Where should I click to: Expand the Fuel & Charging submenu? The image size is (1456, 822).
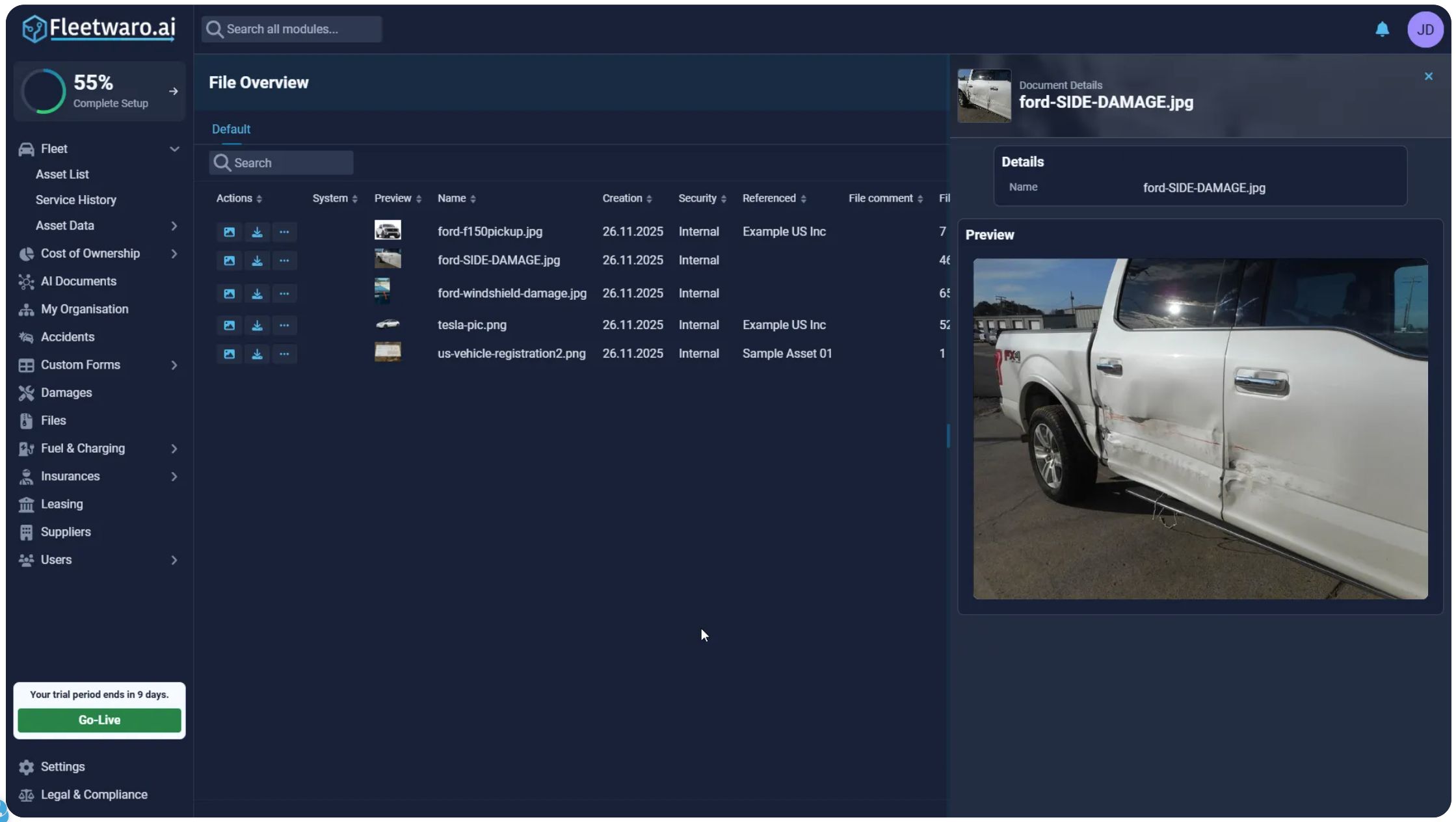click(x=174, y=449)
